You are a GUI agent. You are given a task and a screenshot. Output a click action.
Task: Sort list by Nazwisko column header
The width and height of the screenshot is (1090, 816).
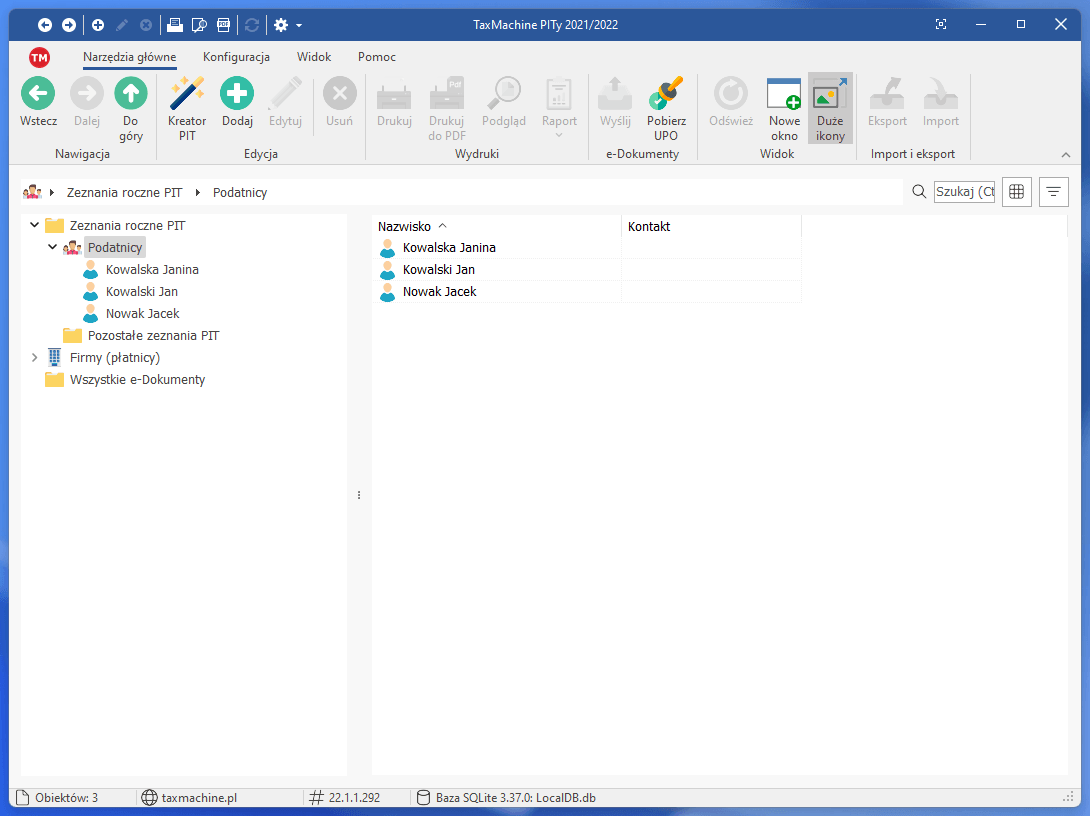405,227
